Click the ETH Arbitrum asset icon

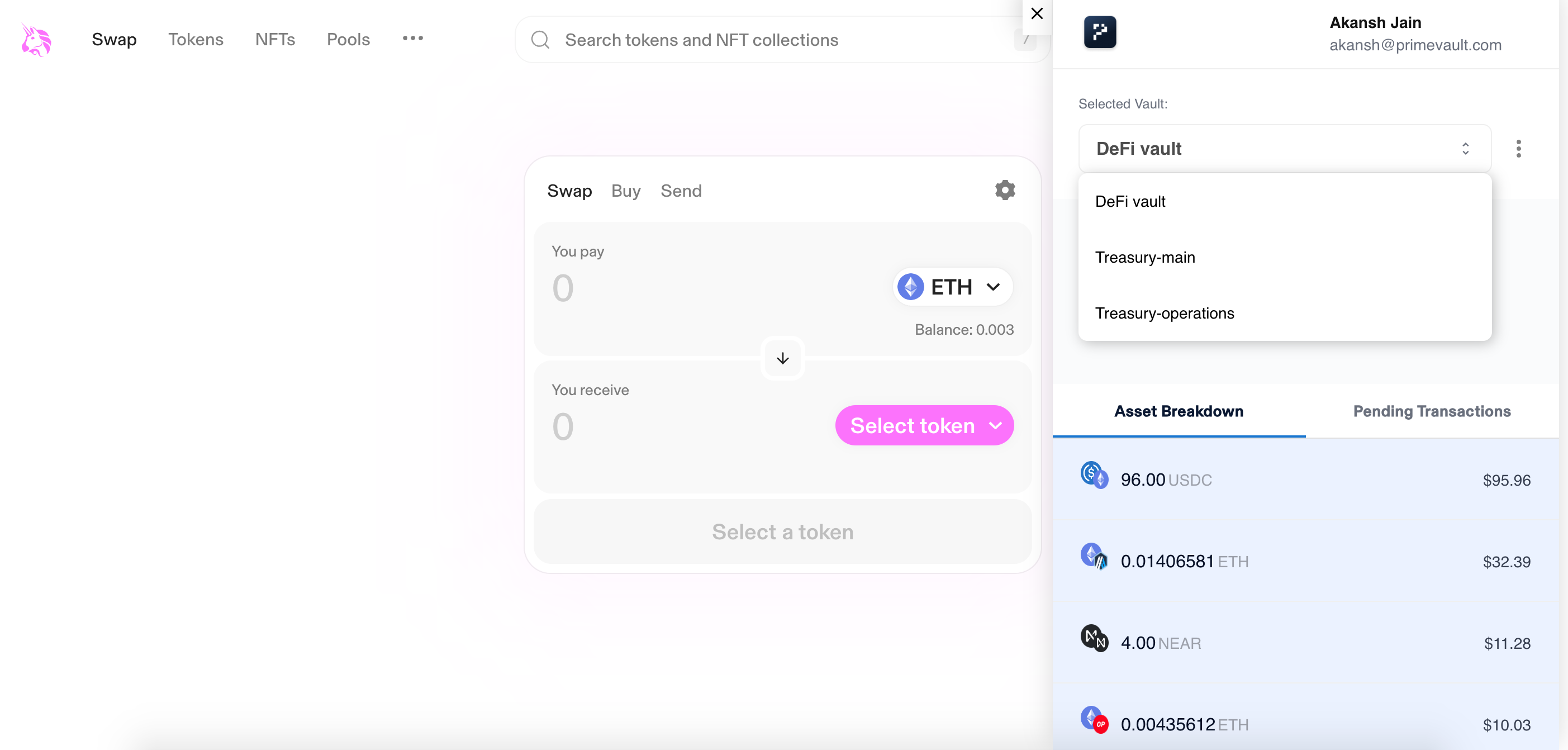tap(1094, 557)
